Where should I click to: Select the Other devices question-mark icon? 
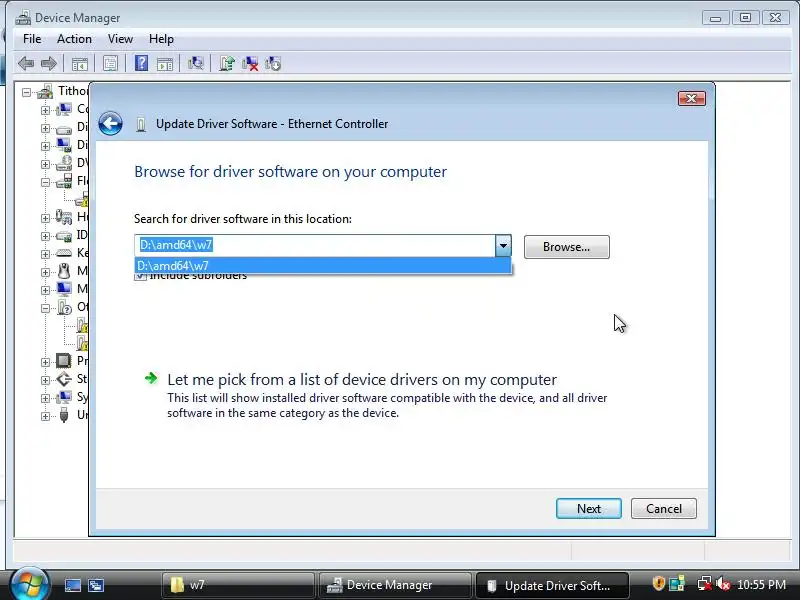click(x=64, y=307)
